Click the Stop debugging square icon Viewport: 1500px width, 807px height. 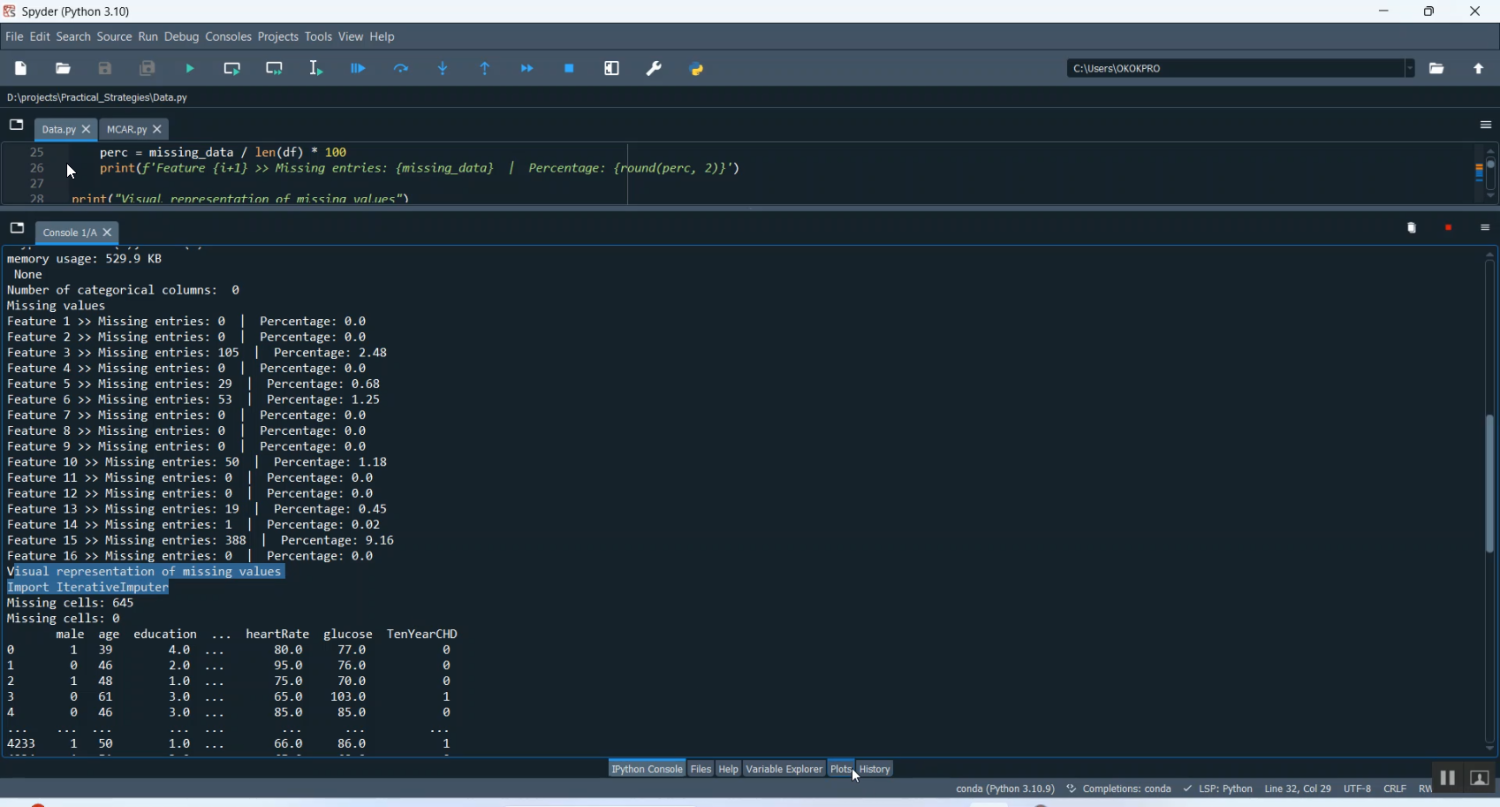569,69
